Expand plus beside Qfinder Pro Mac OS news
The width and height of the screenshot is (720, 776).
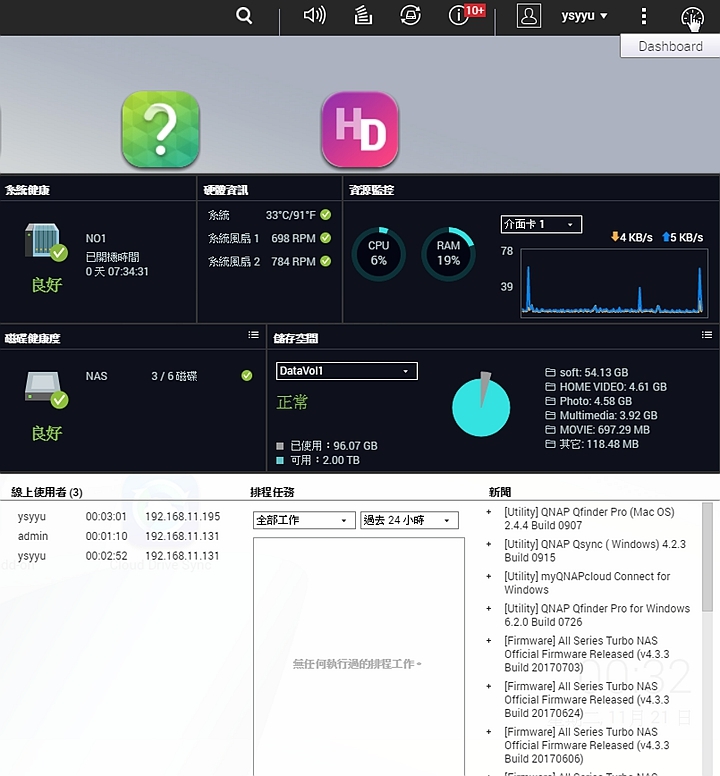coord(489,512)
